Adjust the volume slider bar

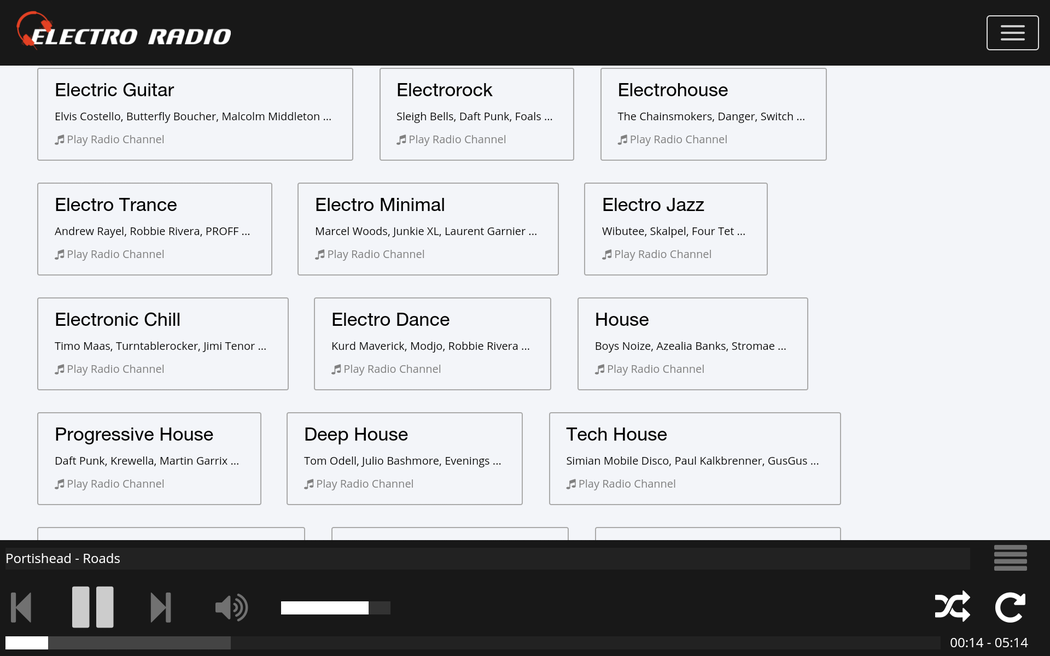pos(335,608)
